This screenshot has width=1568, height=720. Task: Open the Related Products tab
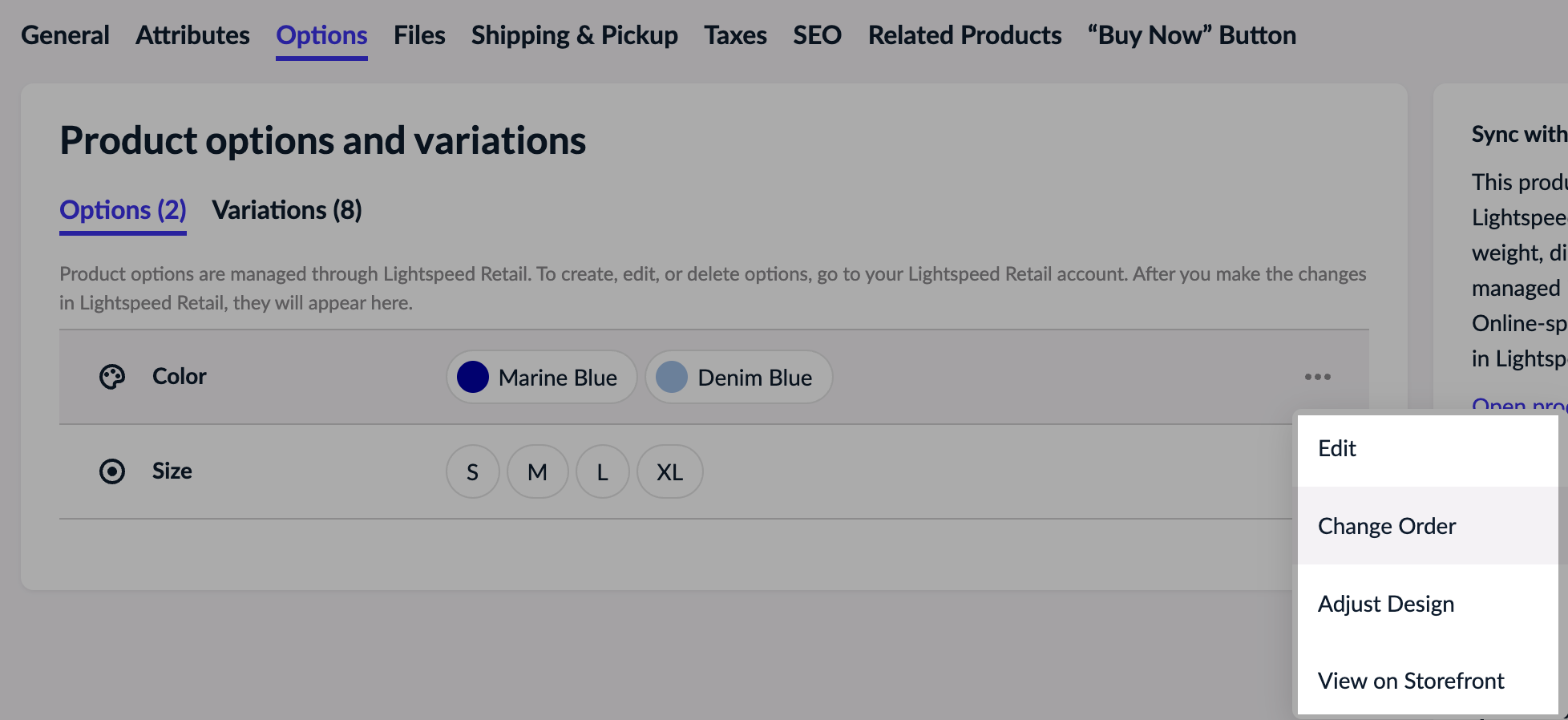point(964,34)
